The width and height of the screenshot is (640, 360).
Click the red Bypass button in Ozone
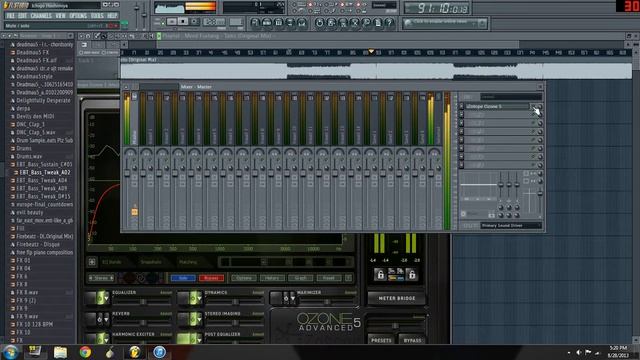click(x=211, y=278)
